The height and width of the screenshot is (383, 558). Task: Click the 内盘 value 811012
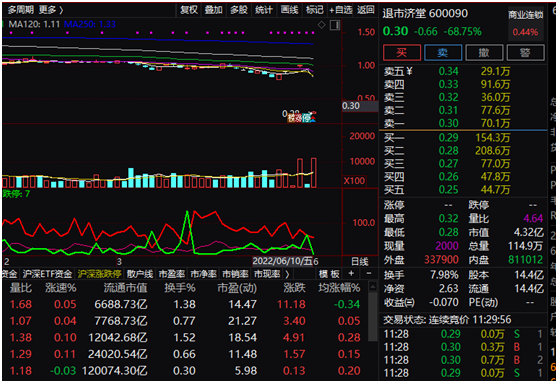click(526, 259)
